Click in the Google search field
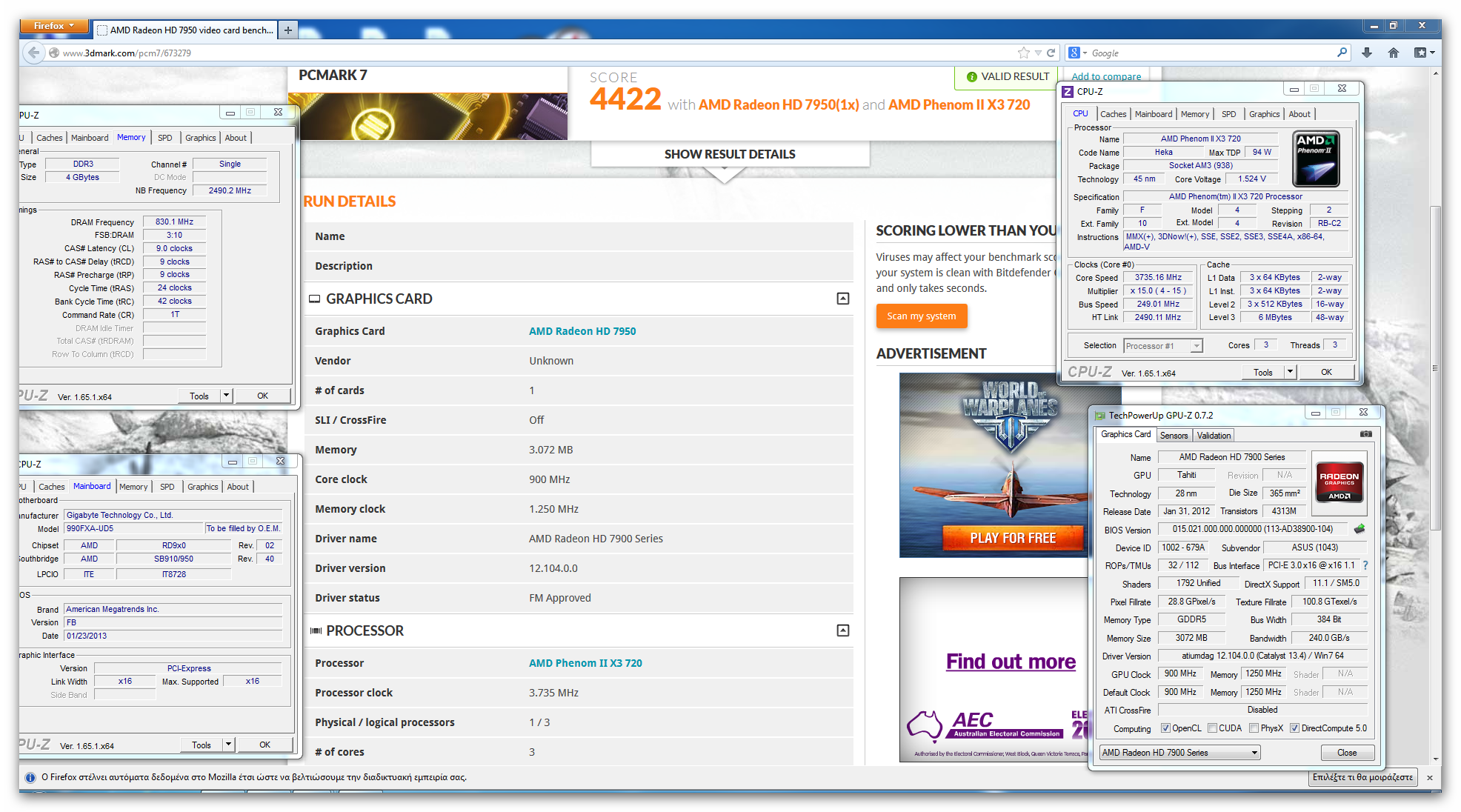1461x812 pixels. 1212,53
